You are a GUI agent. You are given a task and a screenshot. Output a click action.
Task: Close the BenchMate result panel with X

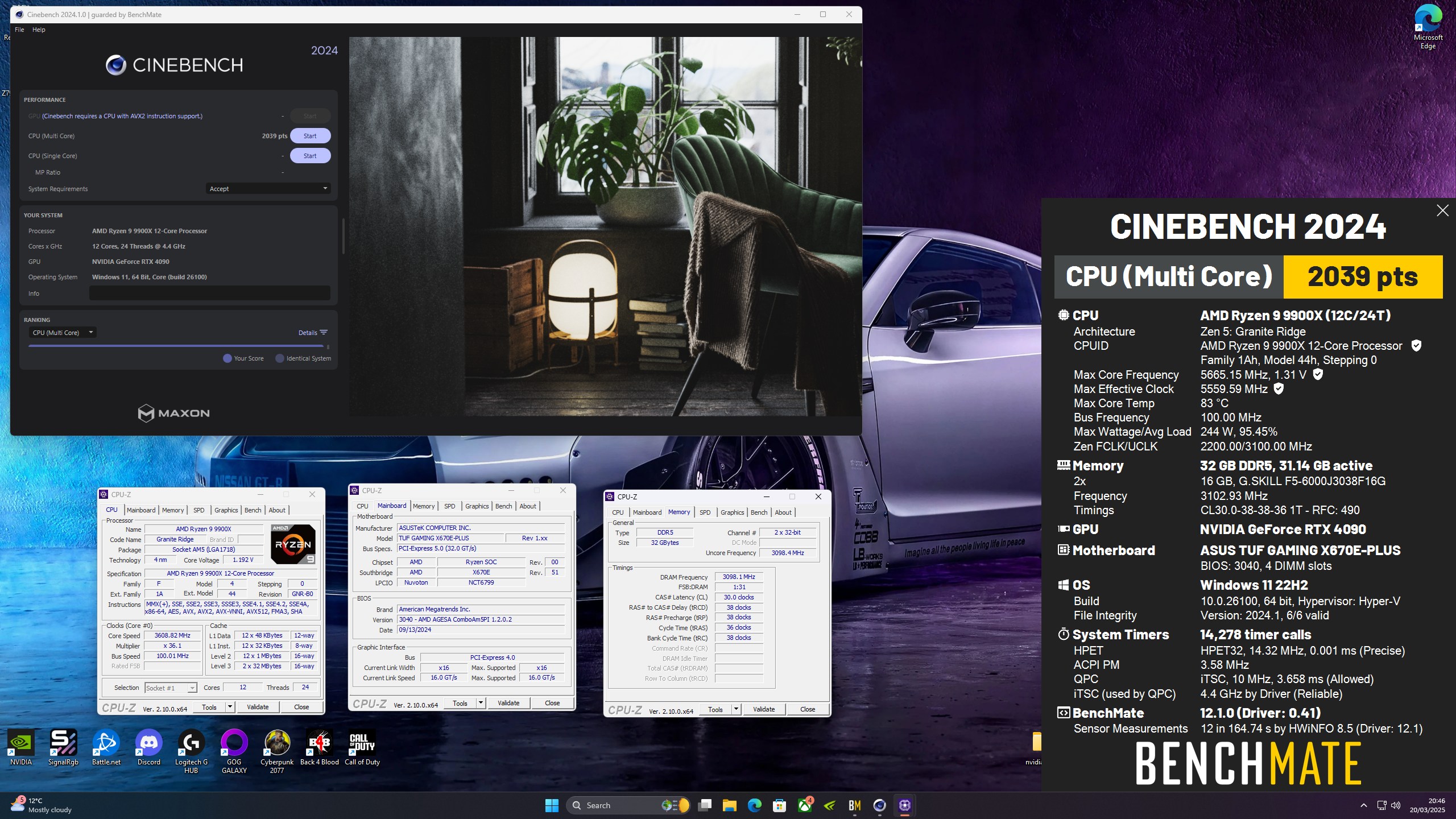pos(1442,210)
